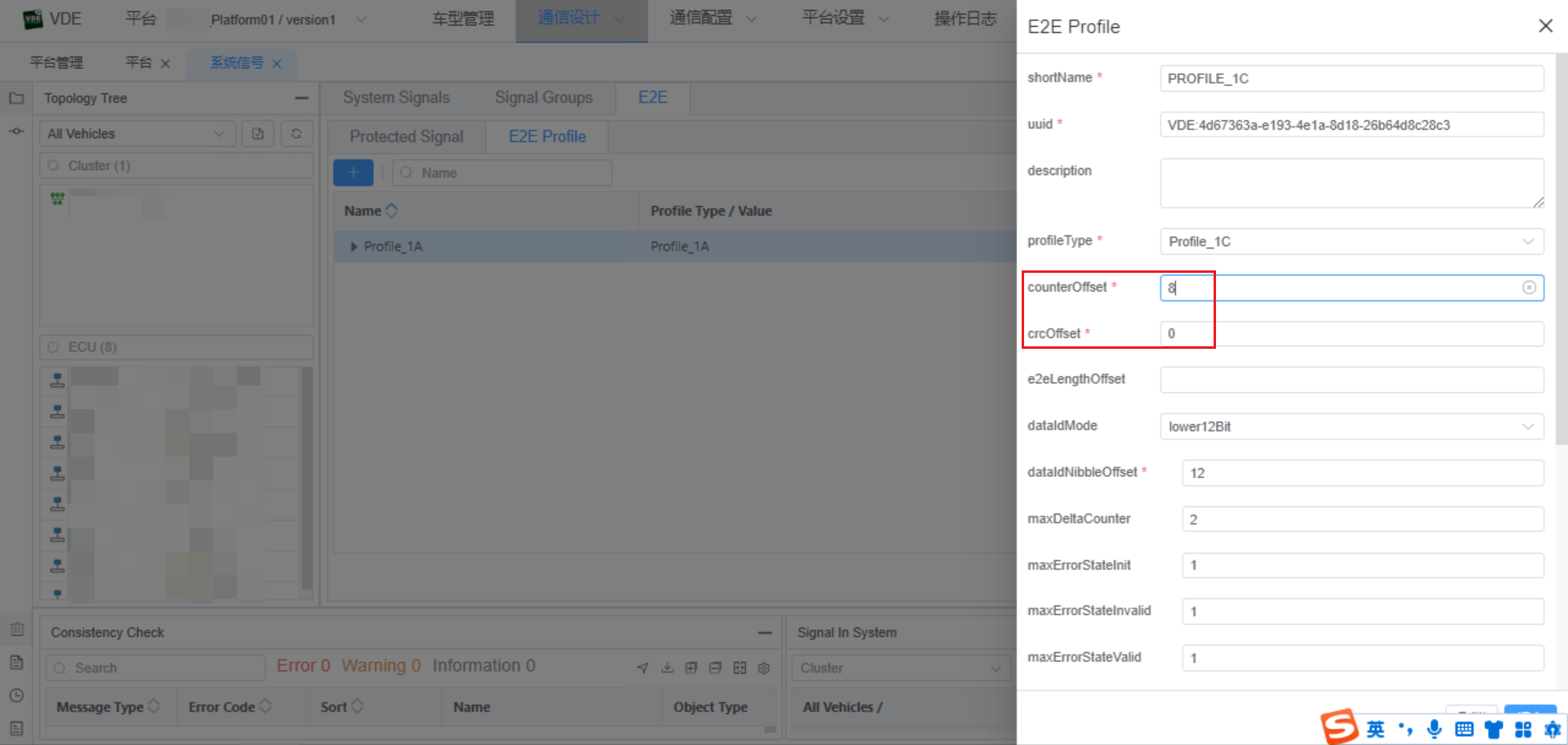Image resolution: width=1568 pixels, height=745 pixels.
Task: Open the 操作日志 menu
Action: click(965, 19)
